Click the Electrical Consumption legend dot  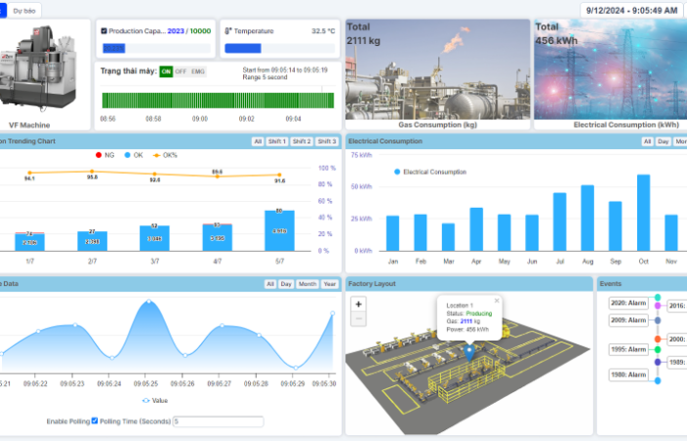pyautogui.click(x=397, y=172)
